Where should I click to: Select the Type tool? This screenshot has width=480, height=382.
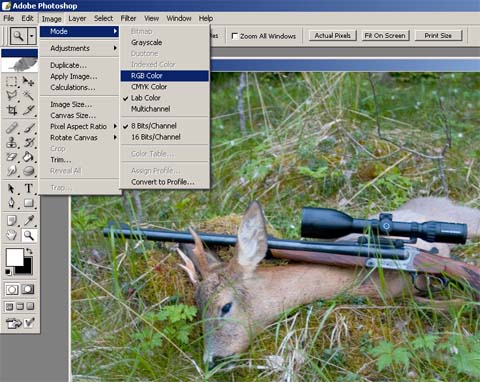point(28,188)
